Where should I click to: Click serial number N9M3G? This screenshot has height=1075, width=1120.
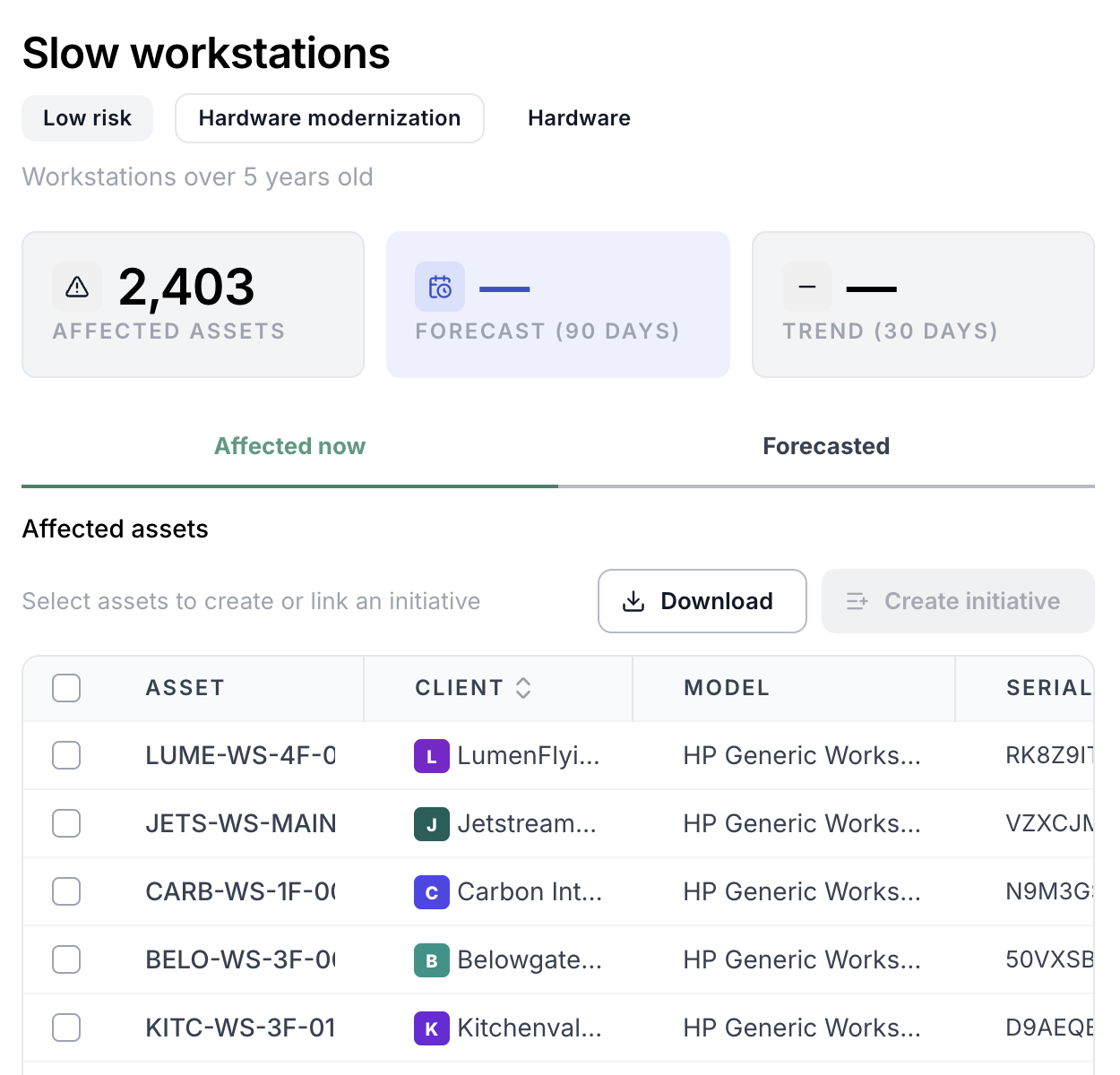click(x=1049, y=891)
